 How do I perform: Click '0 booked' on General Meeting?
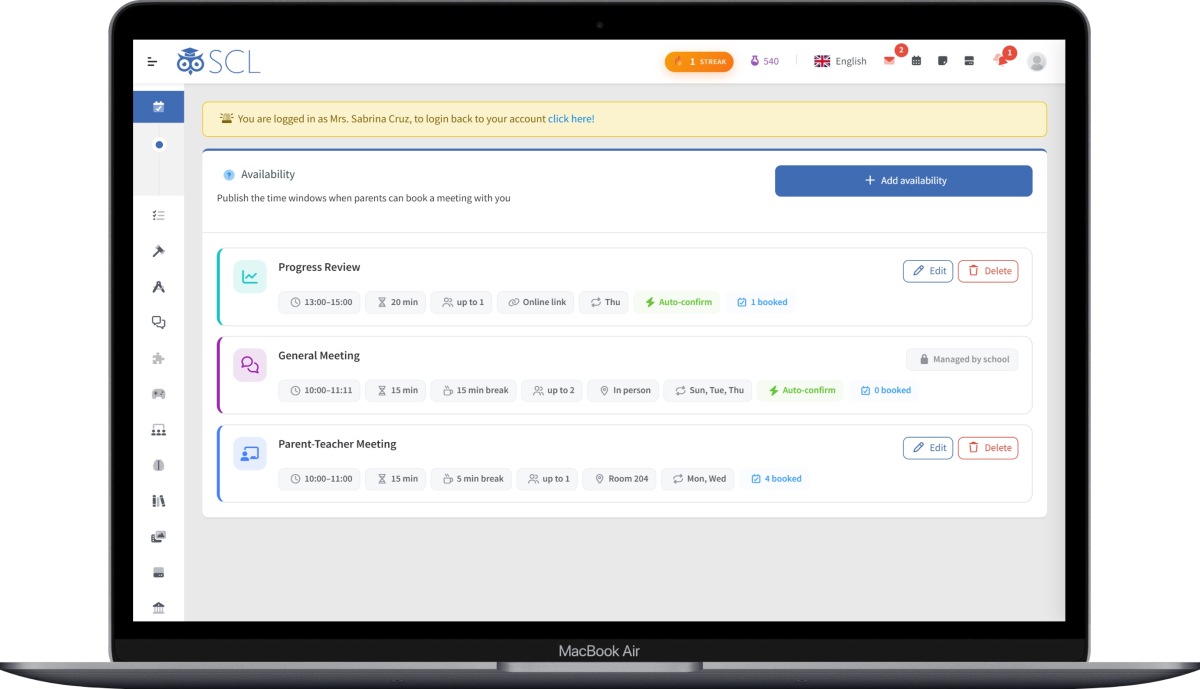(x=885, y=390)
